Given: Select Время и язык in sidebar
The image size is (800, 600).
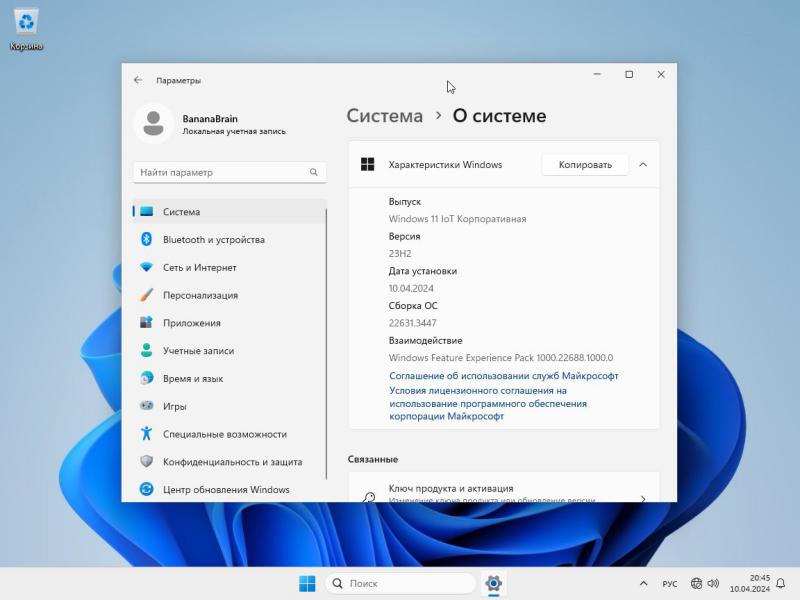Looking at the screenshot, I should point(229,378).
